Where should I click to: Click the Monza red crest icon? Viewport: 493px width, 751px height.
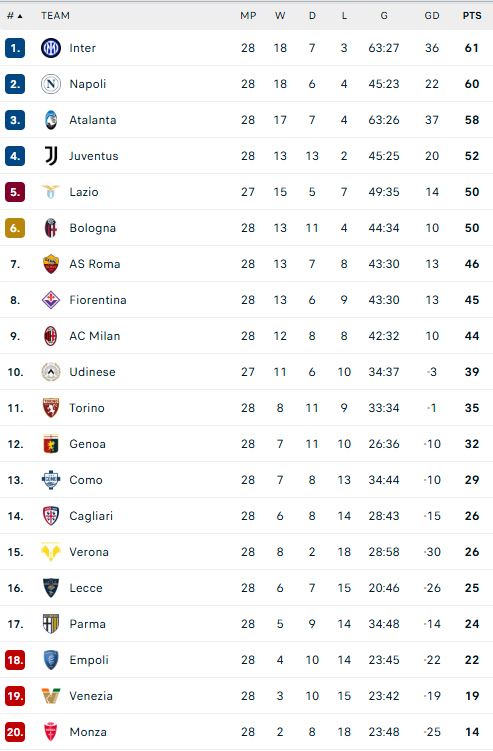pyautogui.click(x=51, y=732)
